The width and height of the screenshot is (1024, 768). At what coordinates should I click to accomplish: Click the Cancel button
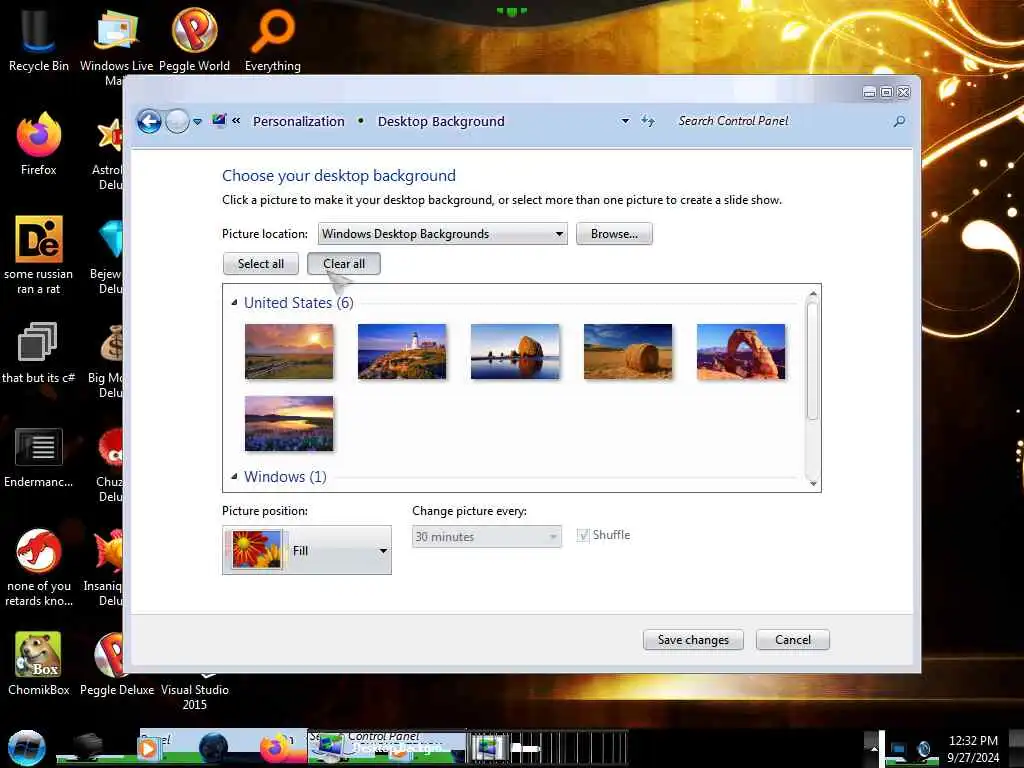[793, 640]
